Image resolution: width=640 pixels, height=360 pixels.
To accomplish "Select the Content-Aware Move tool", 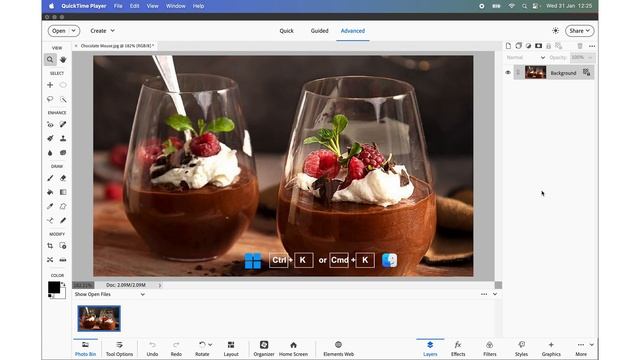I will click(x=50, y=260).
